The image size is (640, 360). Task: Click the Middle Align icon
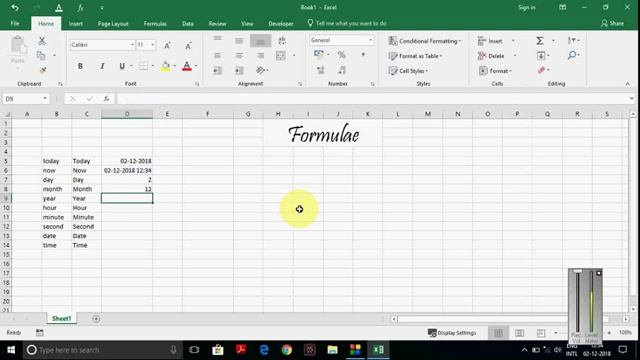239,40
